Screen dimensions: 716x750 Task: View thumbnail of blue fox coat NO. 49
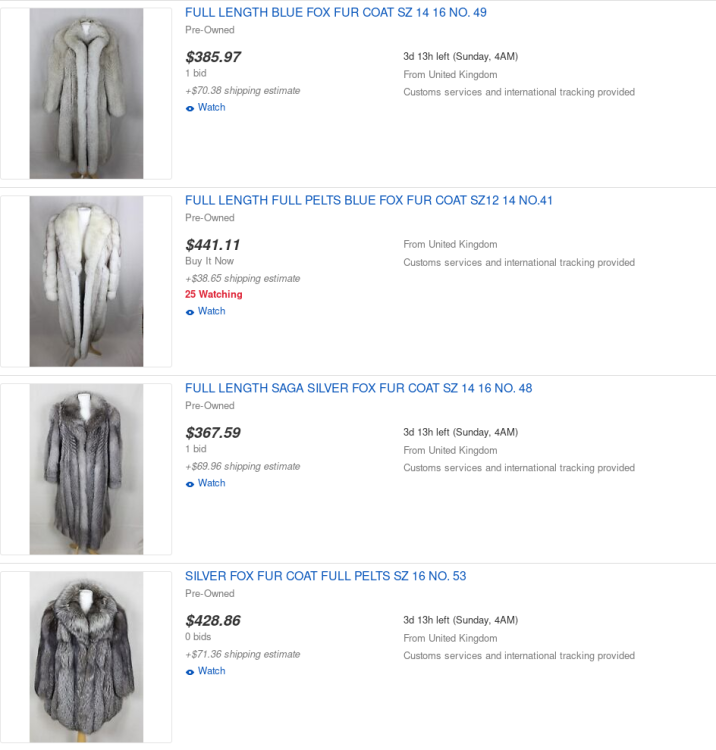[86, 94]
